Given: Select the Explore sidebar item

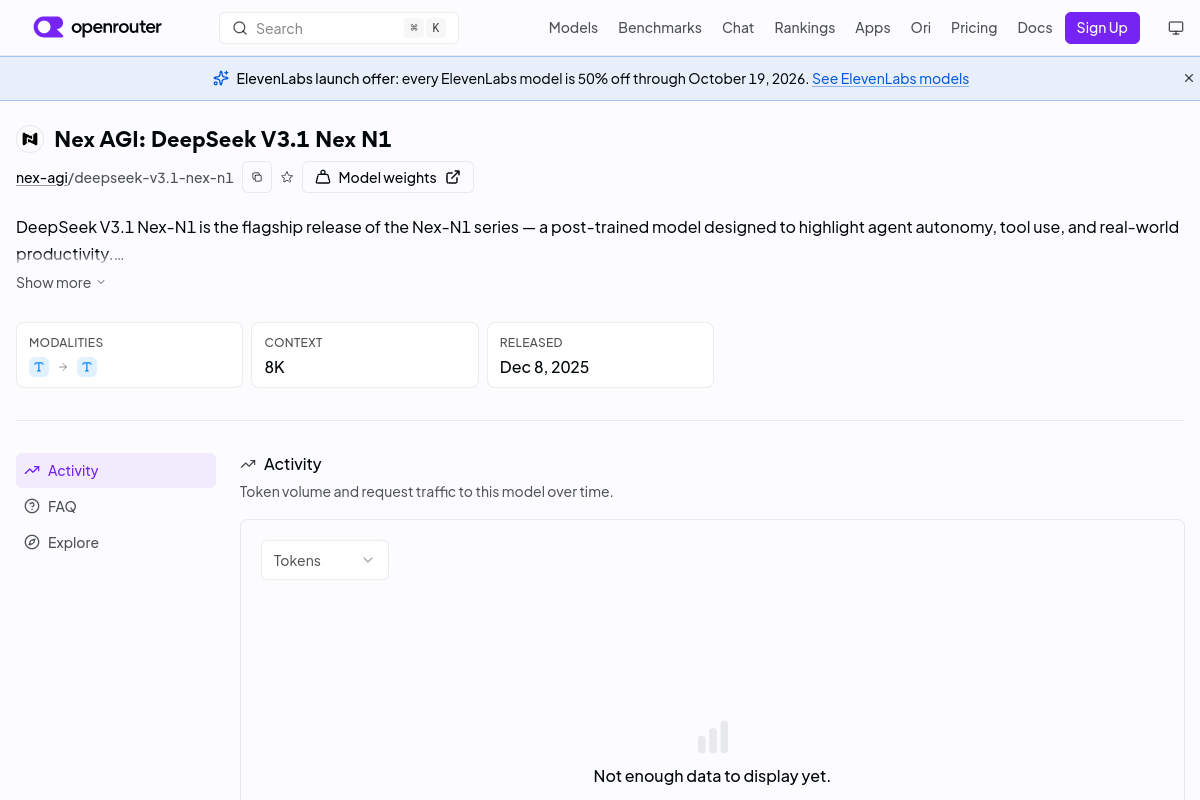Looking at the screenshot, I should click(116, 542).
